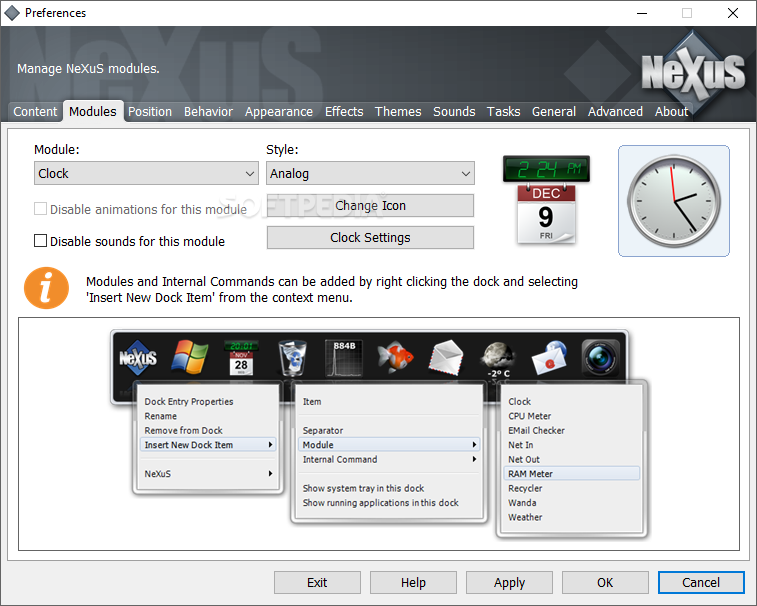Click the Change Icon button
The image size is (757, 606).
(x=370, y=206)
